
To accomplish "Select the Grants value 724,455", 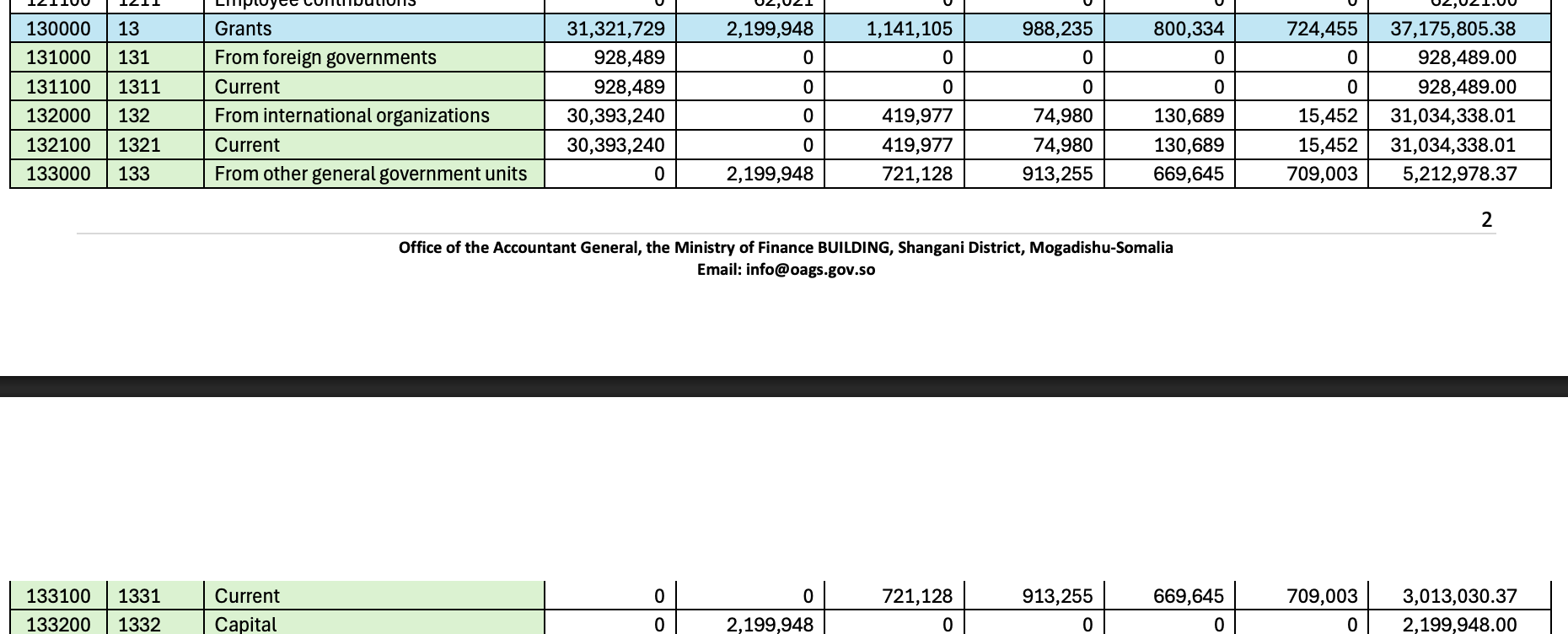I will tap(1322, 29).
